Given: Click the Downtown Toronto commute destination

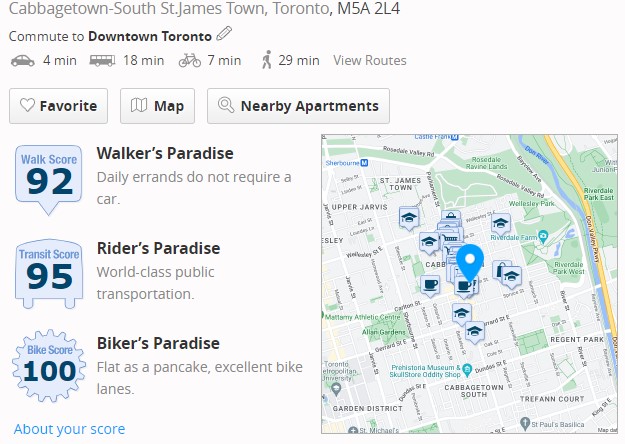Looking at the screenshot, I should [150, 36].
